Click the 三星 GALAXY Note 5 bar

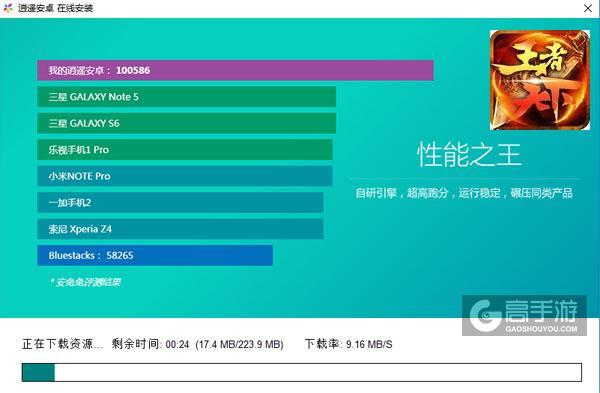[187, 97]
